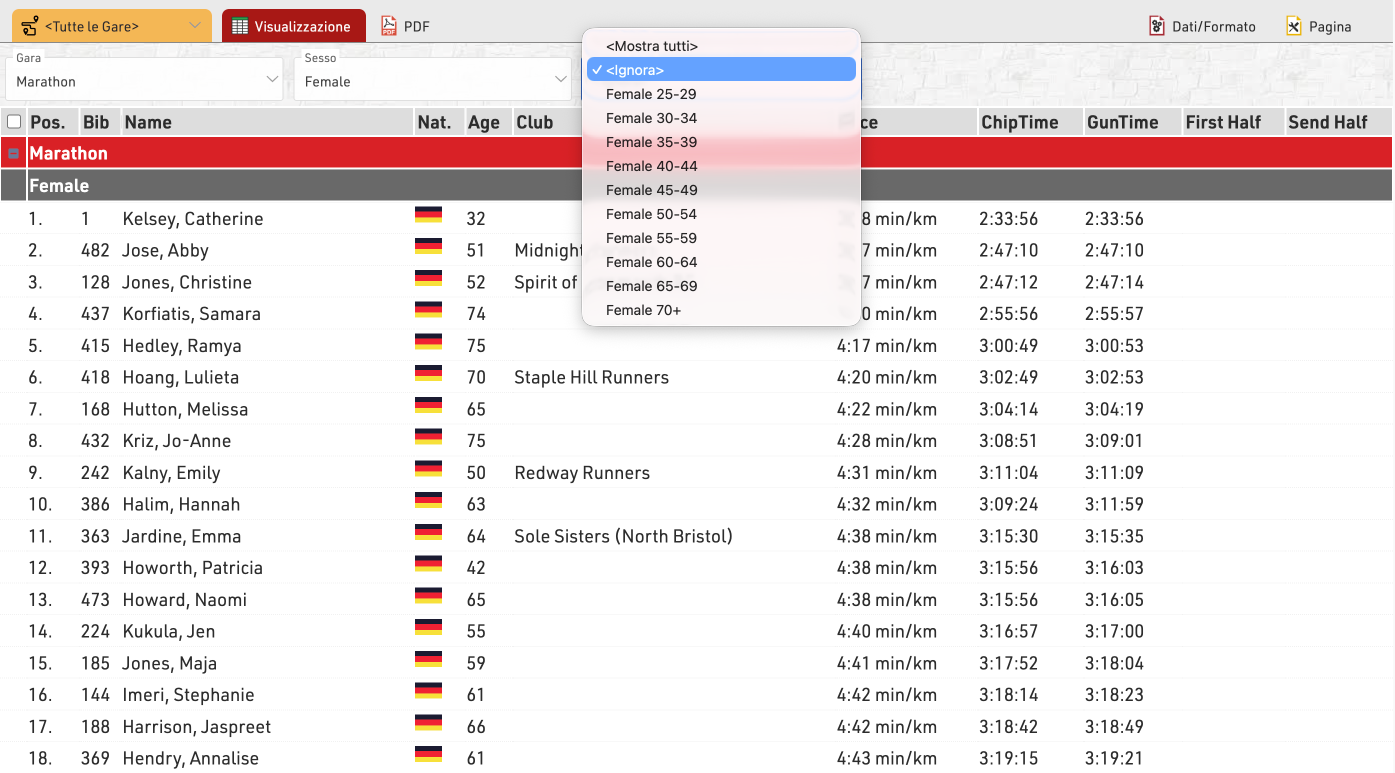1395x773 pixels.
Task: Pick Female 70+ age group option
Action: pyautogui.click(x=643, y=310)
